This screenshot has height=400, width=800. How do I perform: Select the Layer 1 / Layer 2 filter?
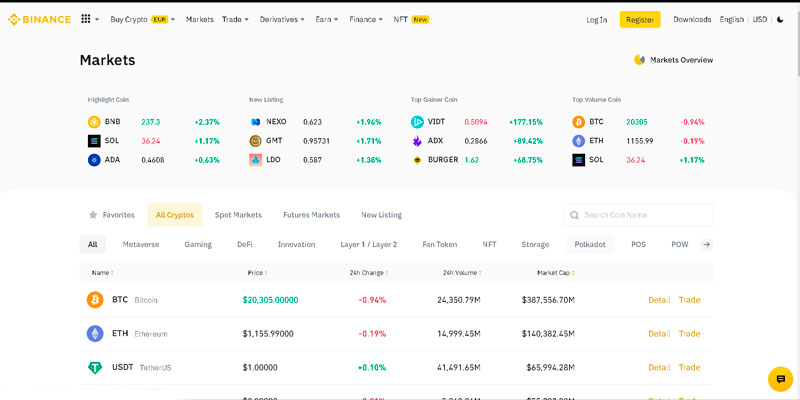[369, 244]
